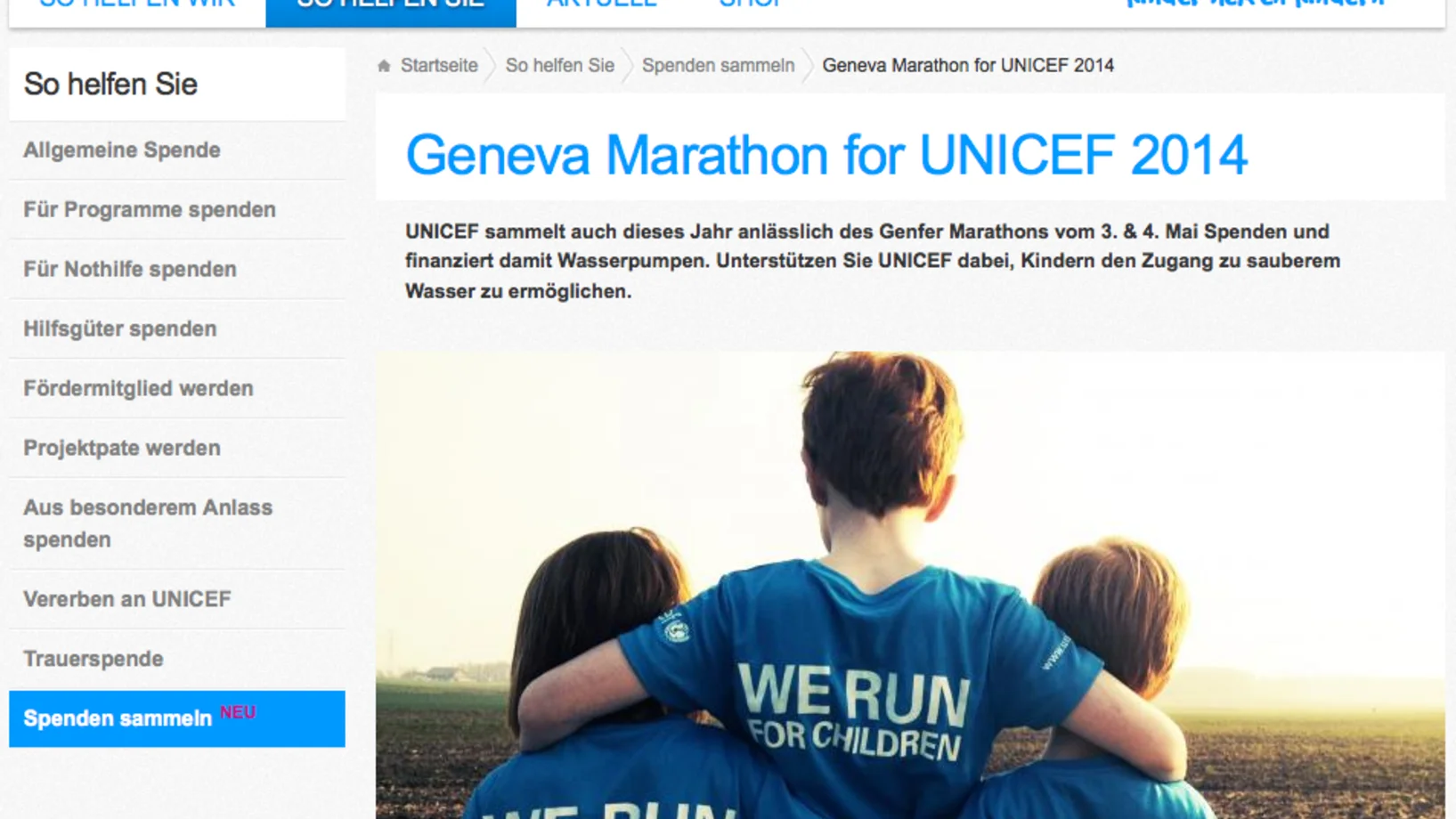Select Vererben an UNICEF

tap(177, 600)
